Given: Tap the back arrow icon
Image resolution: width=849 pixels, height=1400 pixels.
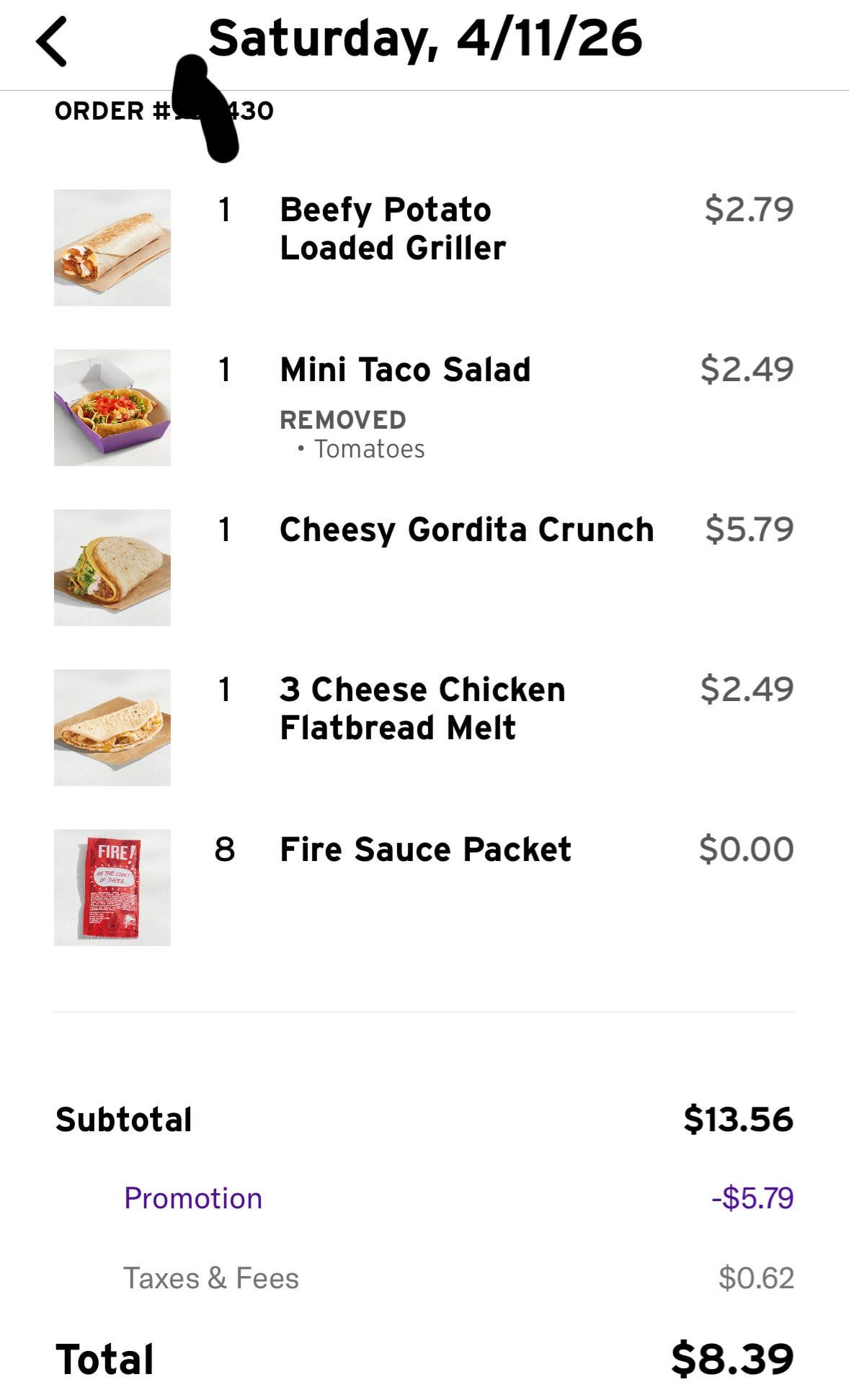Looking at the screenshot, I should (52, 42).
